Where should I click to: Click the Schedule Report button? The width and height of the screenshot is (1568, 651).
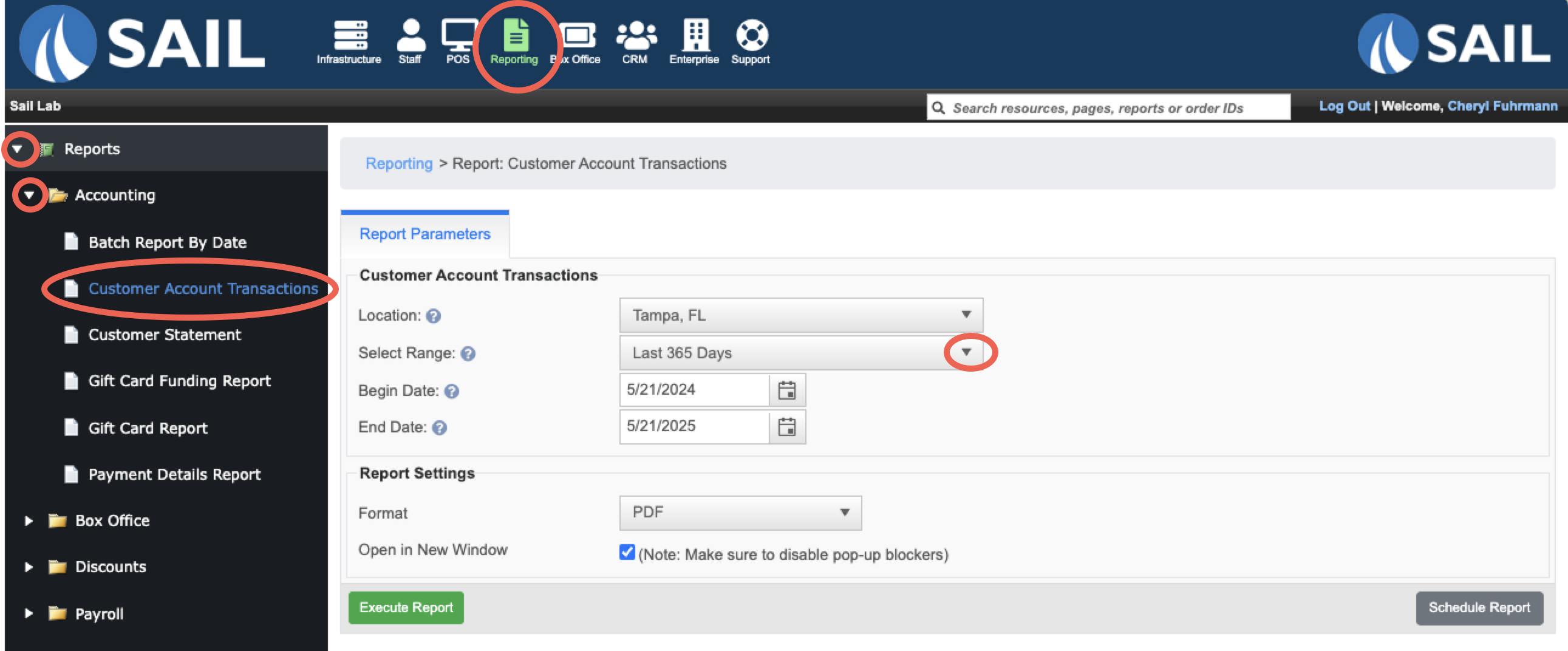[x=1479, y=607]
